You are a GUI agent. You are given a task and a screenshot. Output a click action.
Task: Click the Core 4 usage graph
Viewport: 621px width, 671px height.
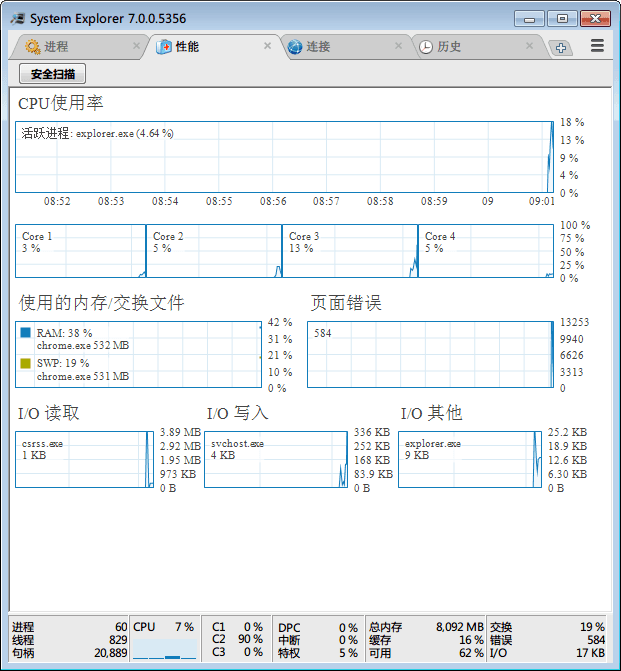click(x=486, y=251)
